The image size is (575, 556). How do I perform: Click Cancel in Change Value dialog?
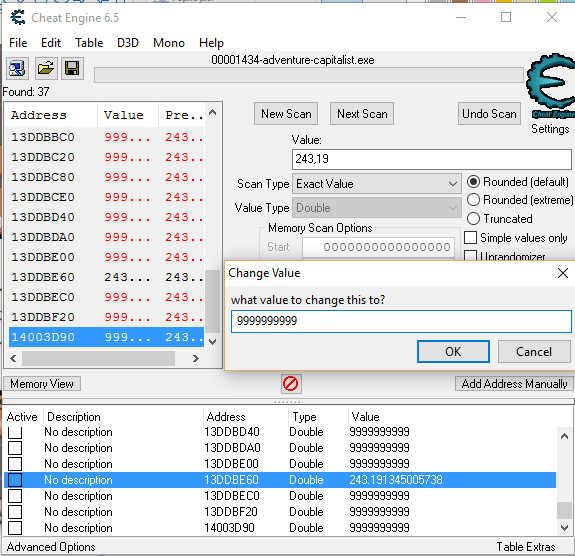point(534,352)
